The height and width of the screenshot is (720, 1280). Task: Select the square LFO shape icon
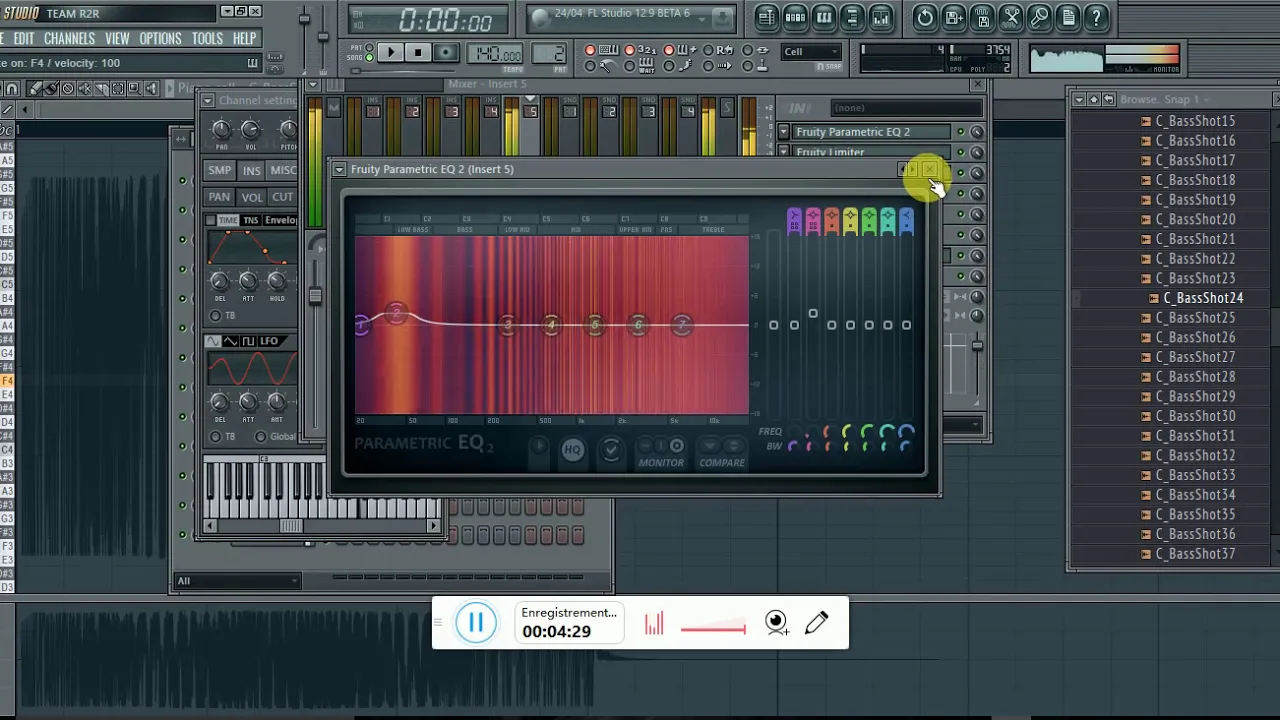[x=249, y=341]
